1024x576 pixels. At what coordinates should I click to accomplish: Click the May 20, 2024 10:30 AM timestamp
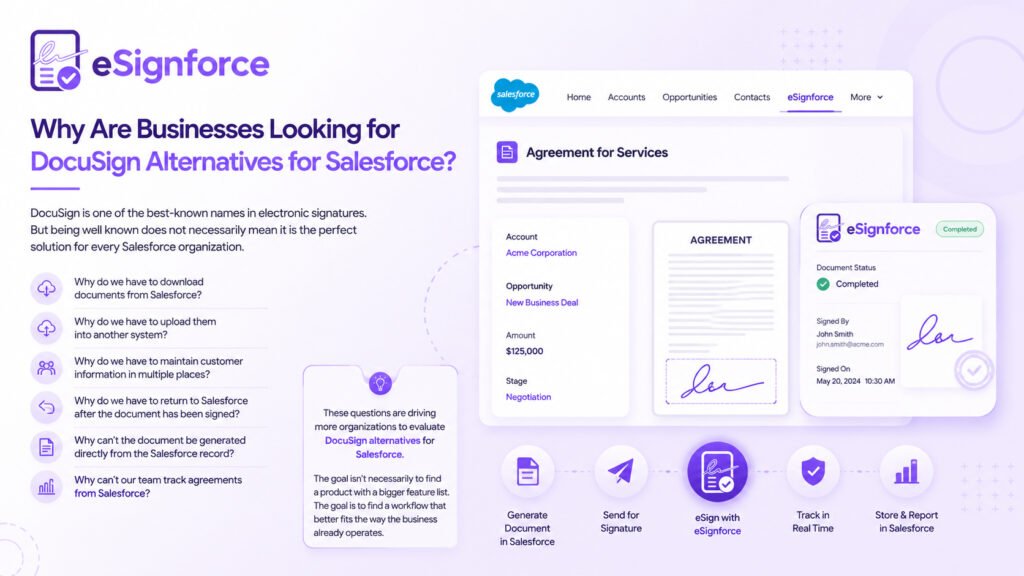click(x=856, y=381)
